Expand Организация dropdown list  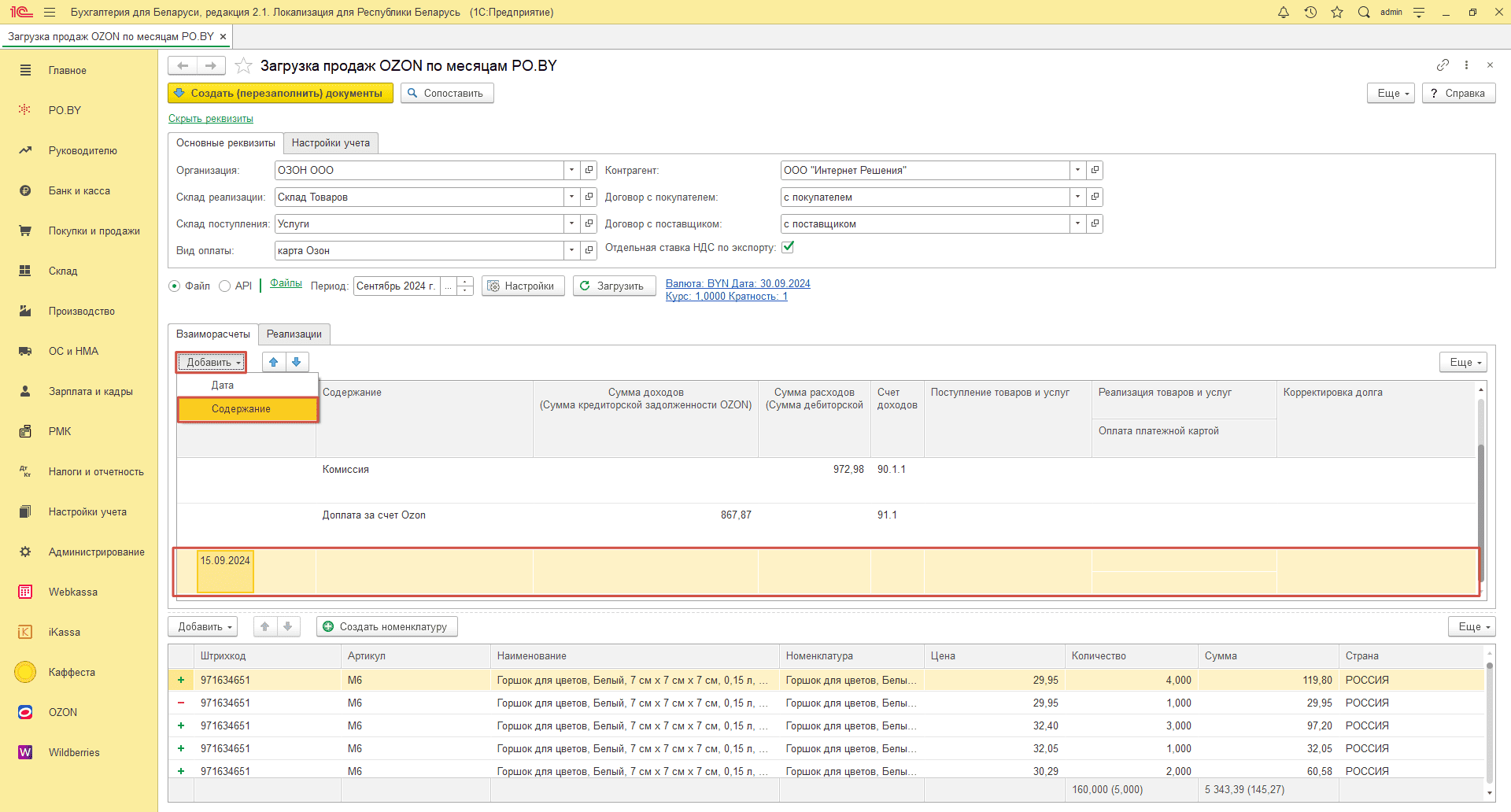click(572, 170)
